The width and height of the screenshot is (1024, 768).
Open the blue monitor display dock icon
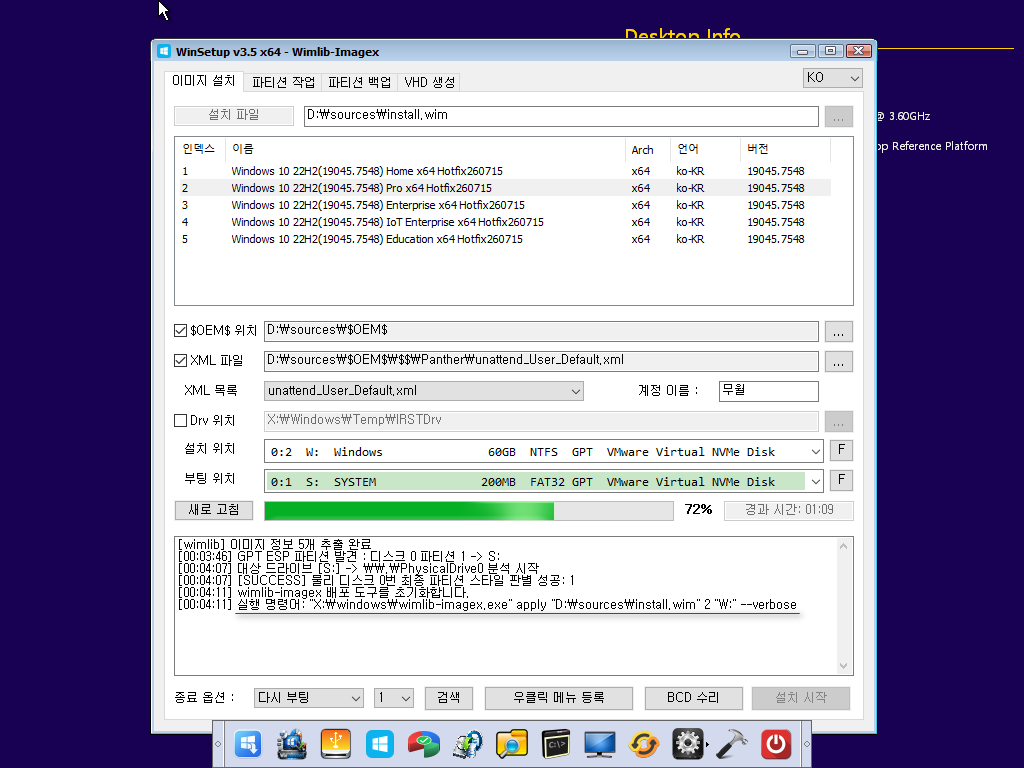[x=600, y=744]
